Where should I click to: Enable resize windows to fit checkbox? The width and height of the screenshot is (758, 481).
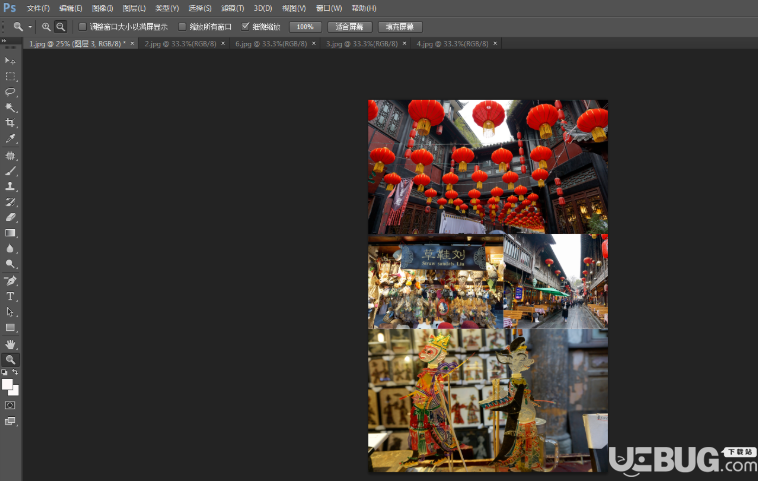83,27
